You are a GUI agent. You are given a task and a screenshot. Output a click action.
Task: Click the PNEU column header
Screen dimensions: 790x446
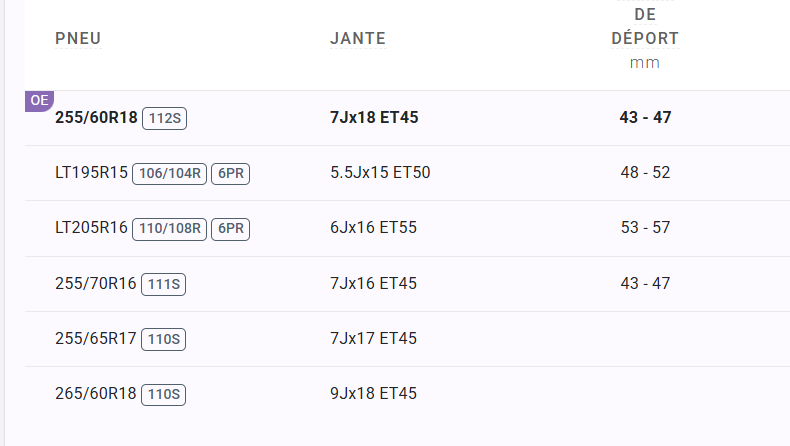click(78, 39)
